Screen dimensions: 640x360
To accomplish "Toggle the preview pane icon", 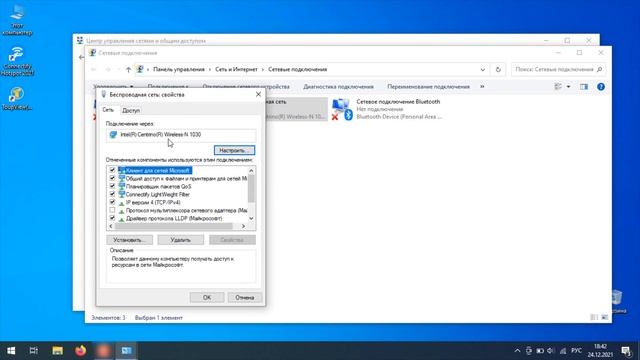I will click(584, 87).
